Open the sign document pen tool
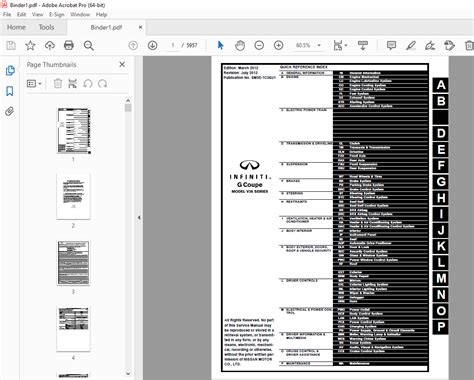Image resolution: width=474 pixels, height=380 pixels. [x=430, y=45]
